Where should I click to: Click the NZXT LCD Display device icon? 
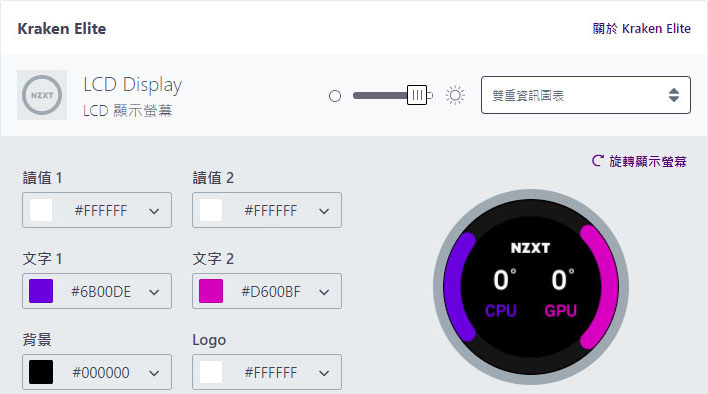tap(42, 95)
